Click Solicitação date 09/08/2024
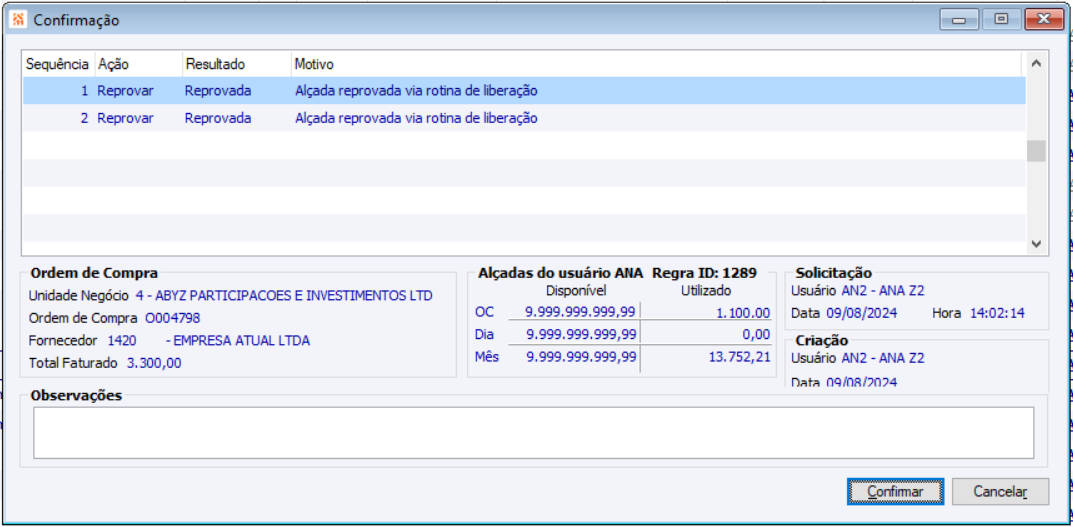The height and width of the screenshot is (527, 1073). 864,313
